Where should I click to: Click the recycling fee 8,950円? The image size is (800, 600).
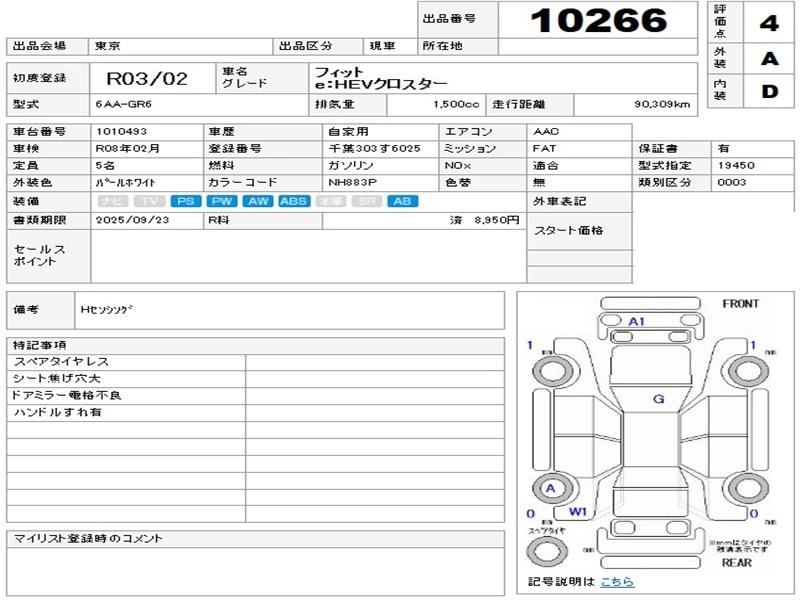(x=497, y=220)
